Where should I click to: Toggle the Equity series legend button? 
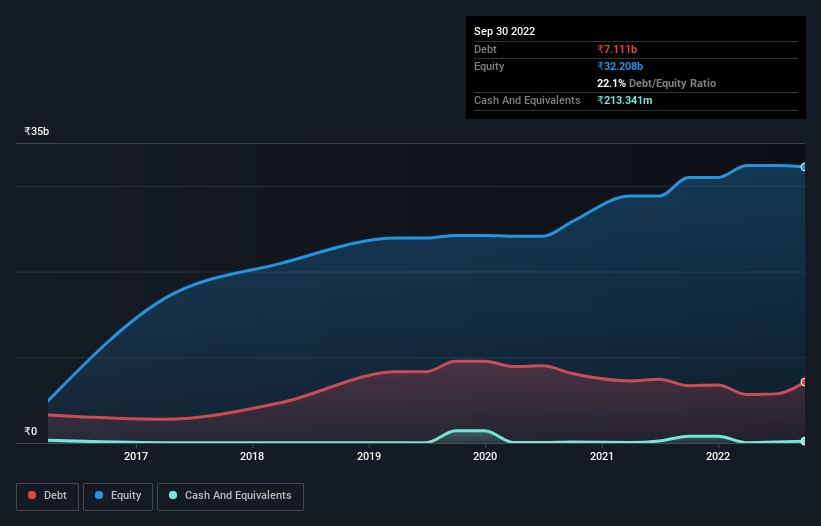click(118, 496)
